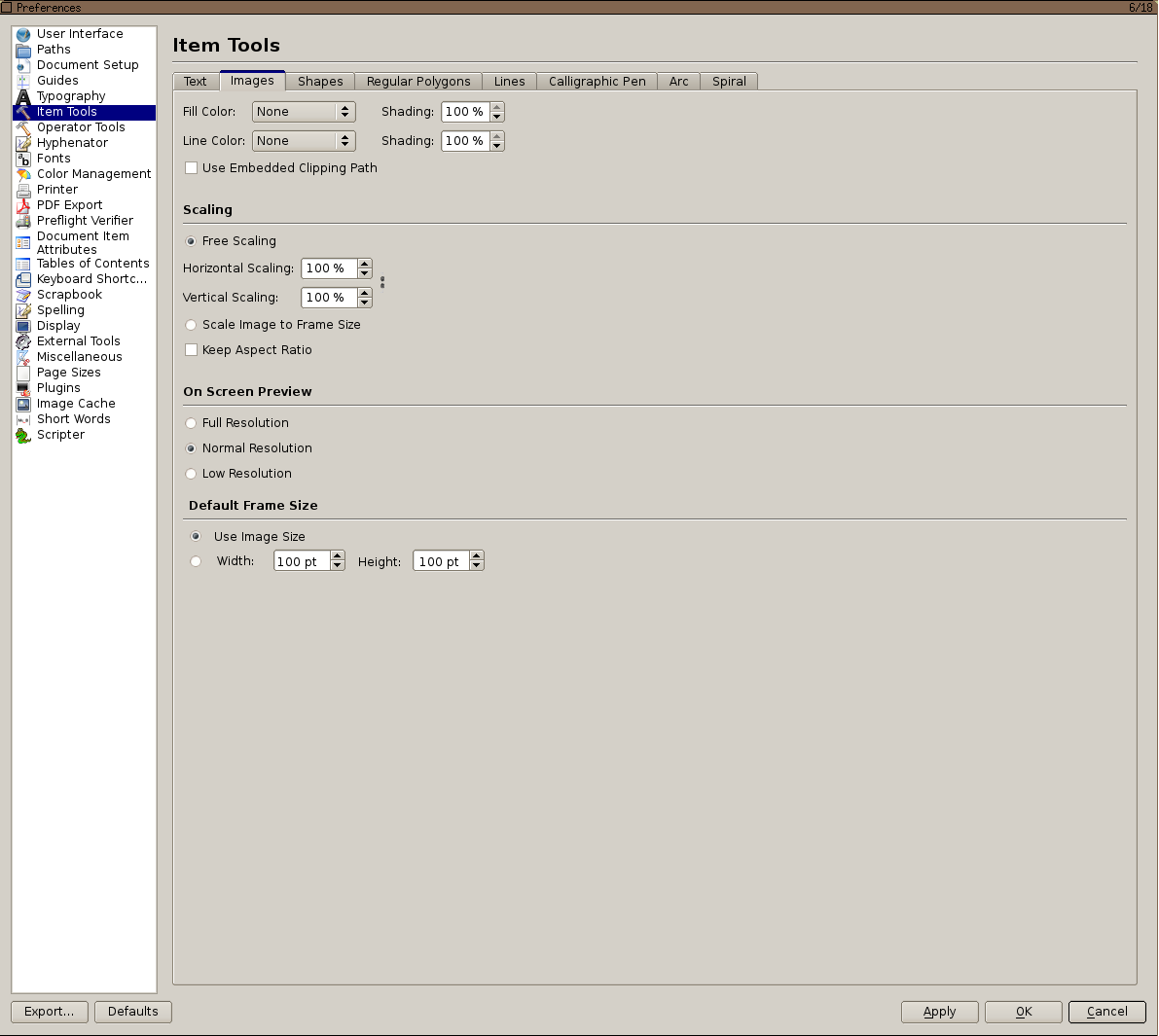Click the Scripter icon in sidebar
The width and height of the screenshot is (1159, 1036).
[23, 435]
